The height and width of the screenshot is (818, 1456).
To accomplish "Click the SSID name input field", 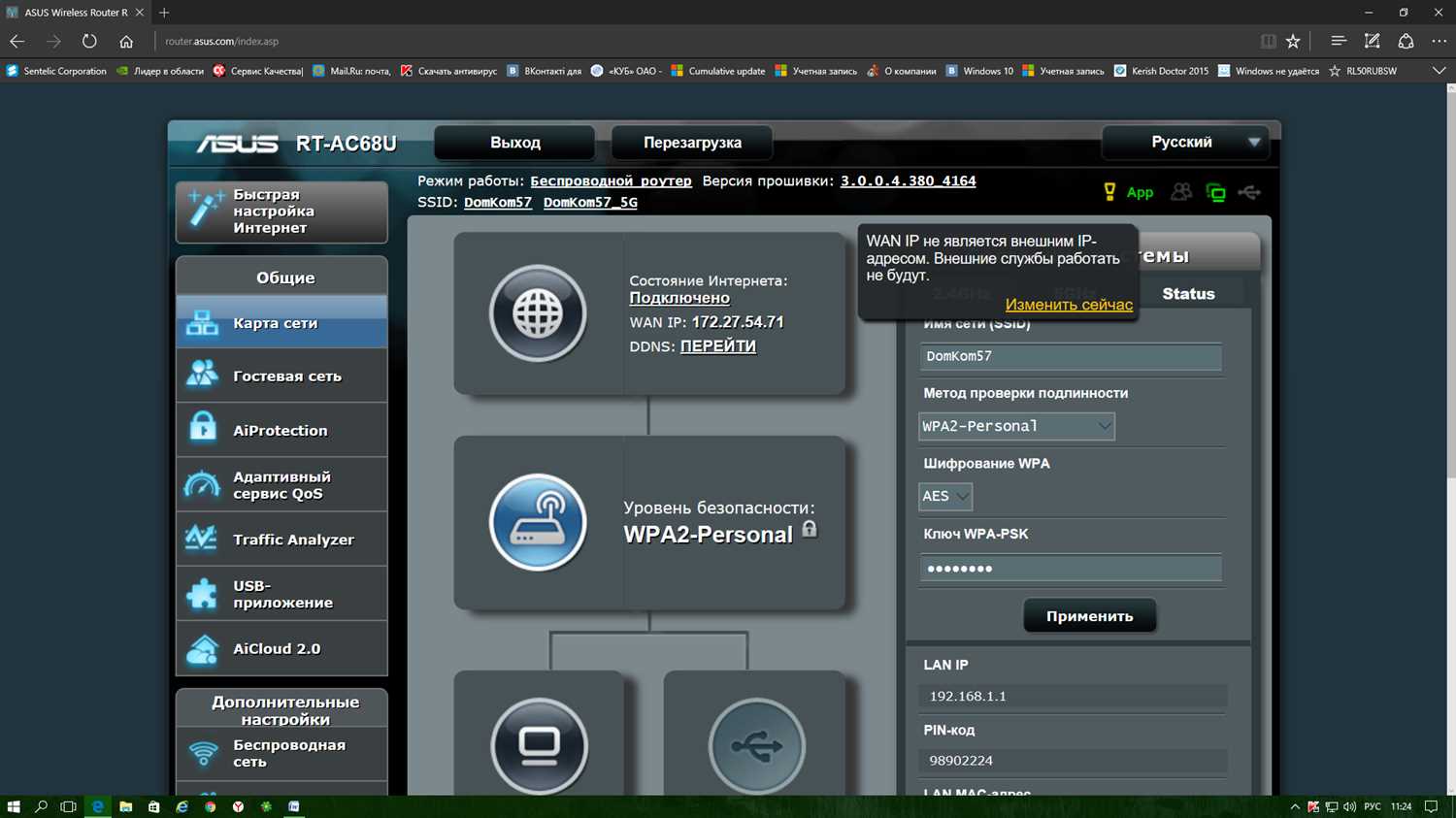I will pyautogui.click(x=1071, y=356).
